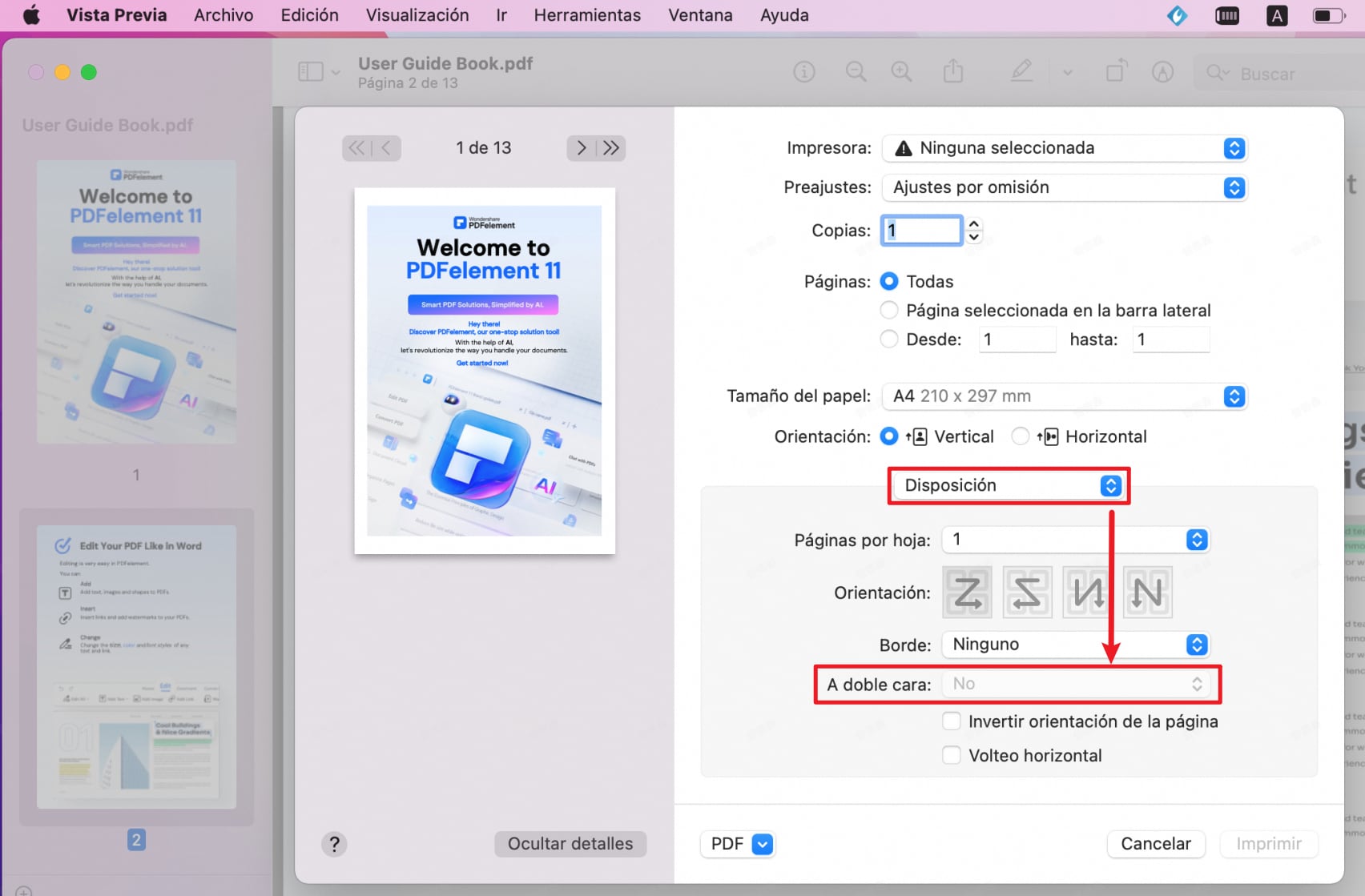Image resolution: width=1365 pixels, height=896 pixels.
Task: Choose Vertical orientation
Action: point(889,436)
